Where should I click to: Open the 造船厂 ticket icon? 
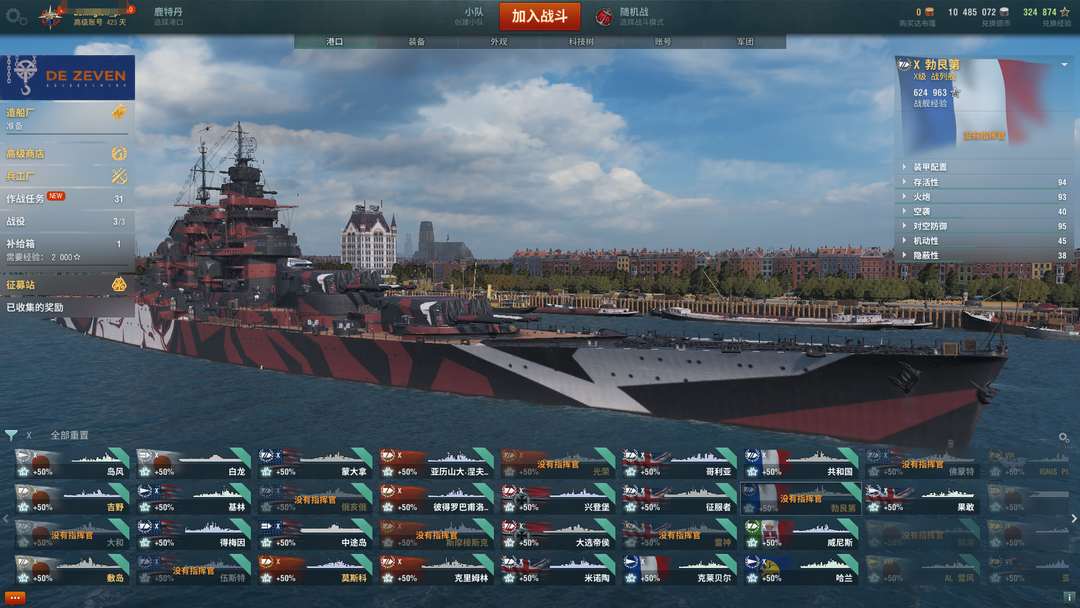point(118,112)
